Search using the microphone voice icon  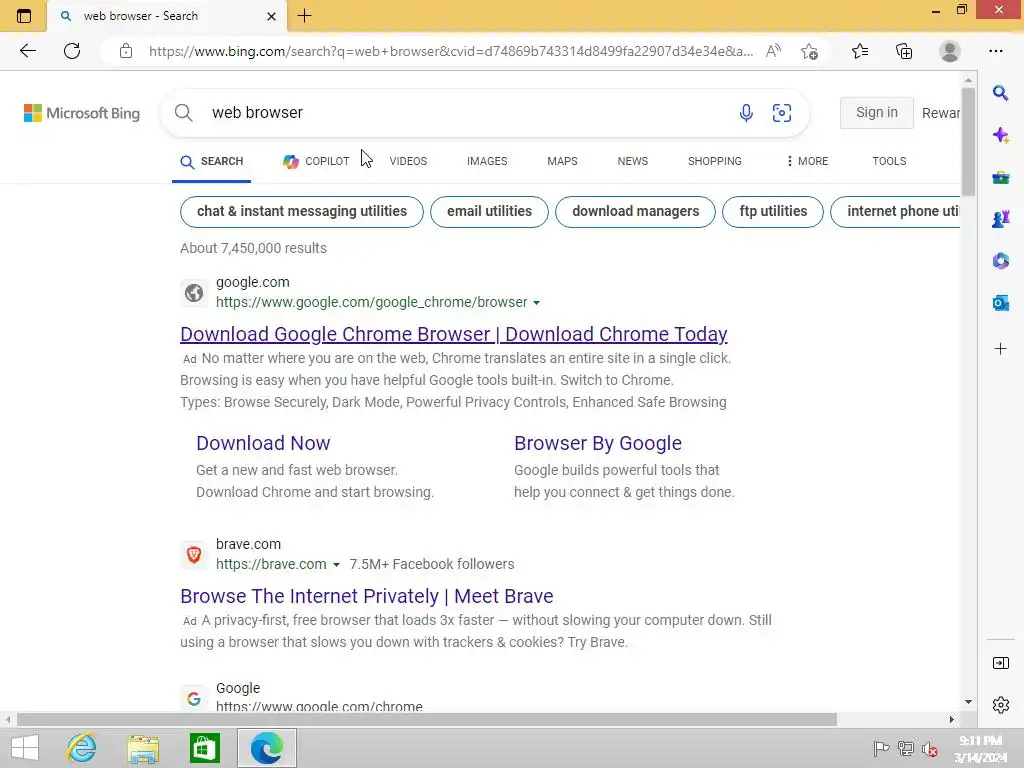(746, 113)
